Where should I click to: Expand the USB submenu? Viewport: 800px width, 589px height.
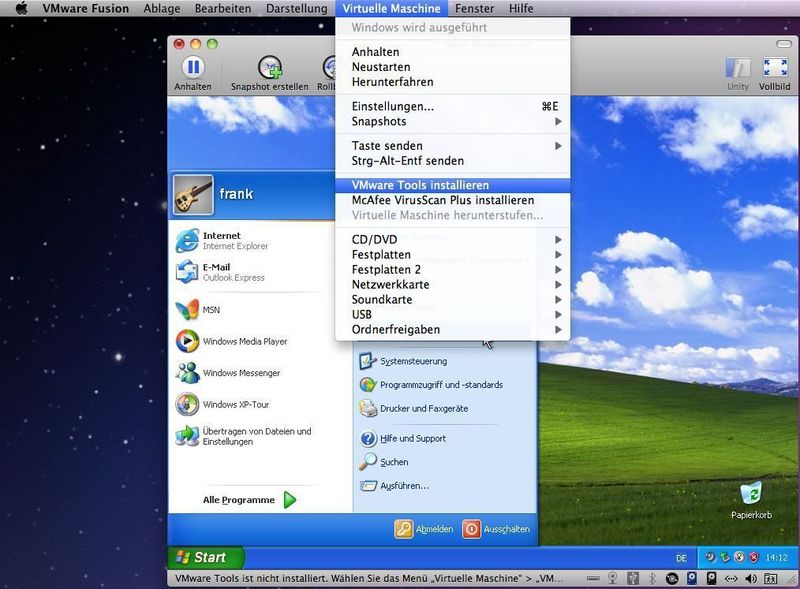tap(452, 314)
